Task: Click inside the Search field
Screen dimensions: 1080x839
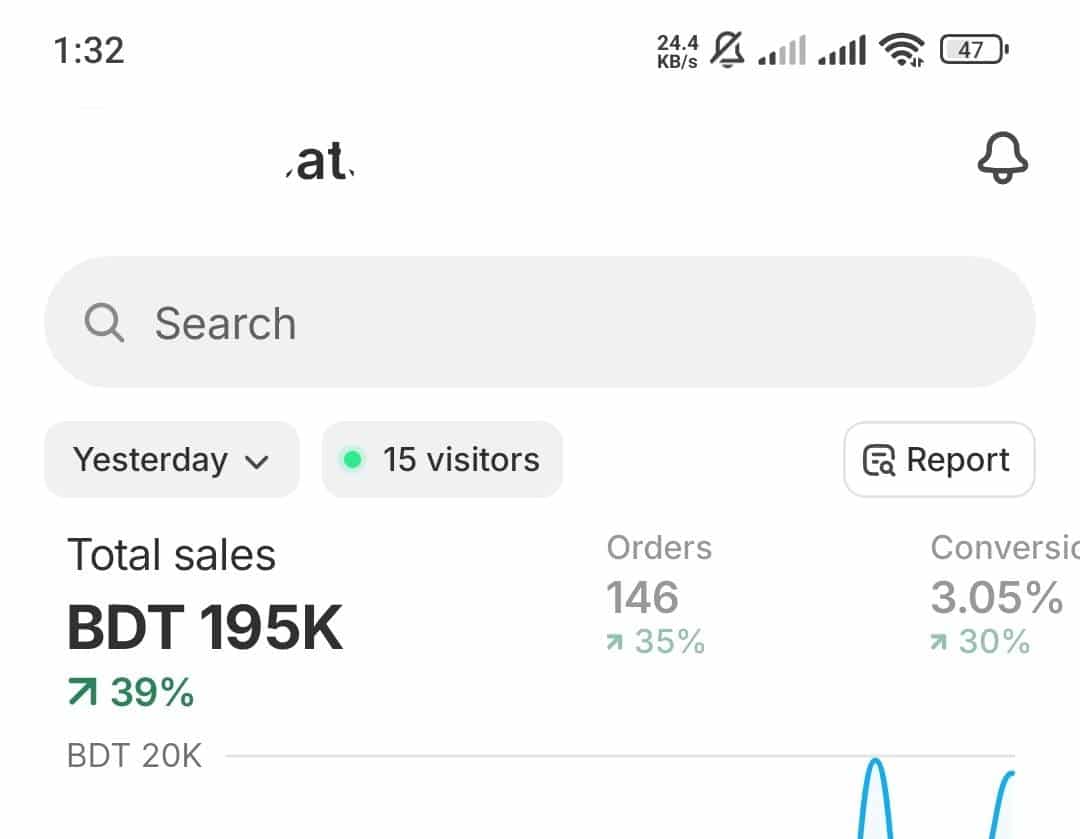Action: click(539, 322)
